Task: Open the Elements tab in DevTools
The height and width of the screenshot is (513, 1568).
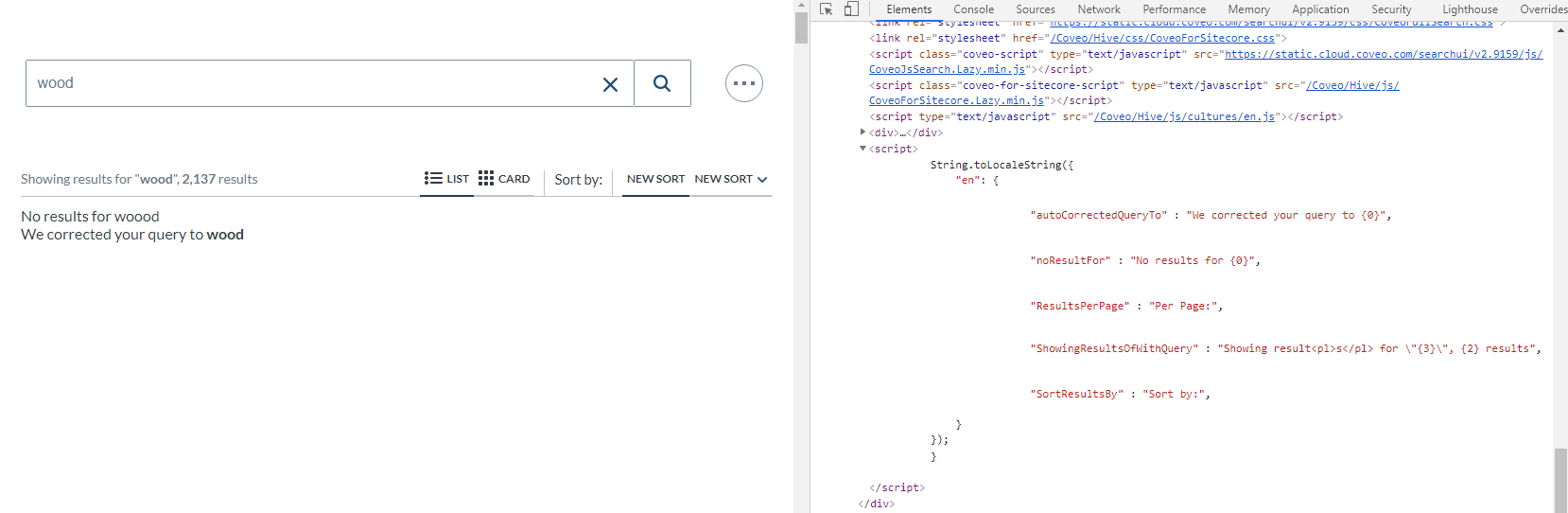Action: (909, 9)
